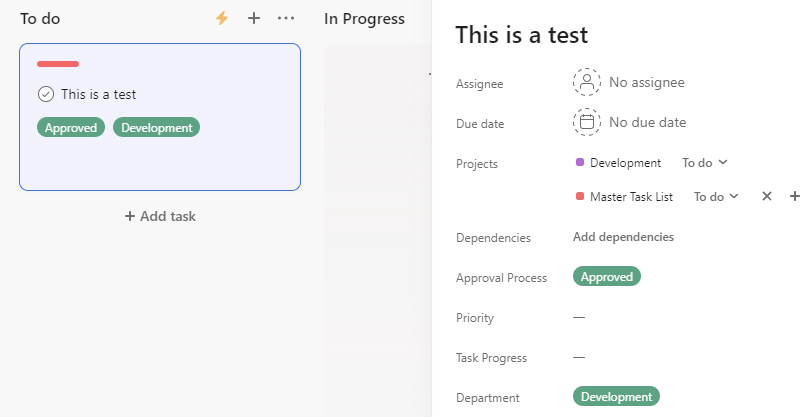The width and height of the screenshot is (812, 417).
Task: Click the task title in the details pane
Action: [x=521, y=35]
